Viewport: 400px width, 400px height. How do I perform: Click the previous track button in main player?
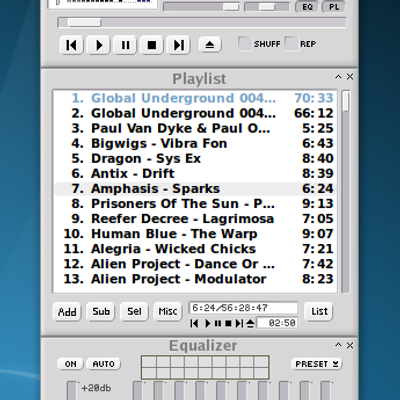[x=71, y=45]
